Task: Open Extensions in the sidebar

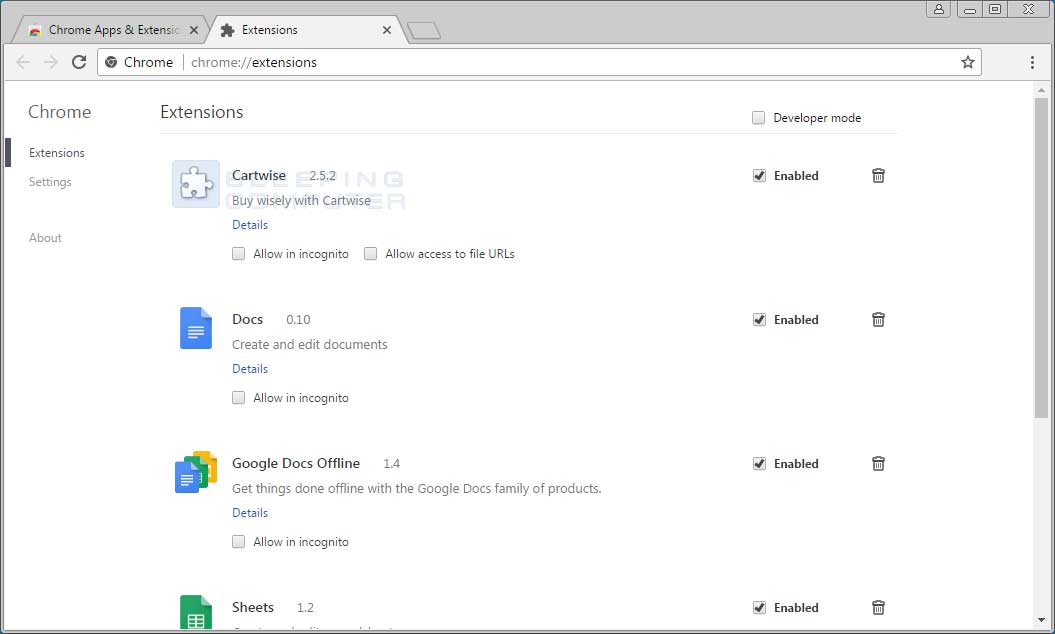Action: [57, 153]
